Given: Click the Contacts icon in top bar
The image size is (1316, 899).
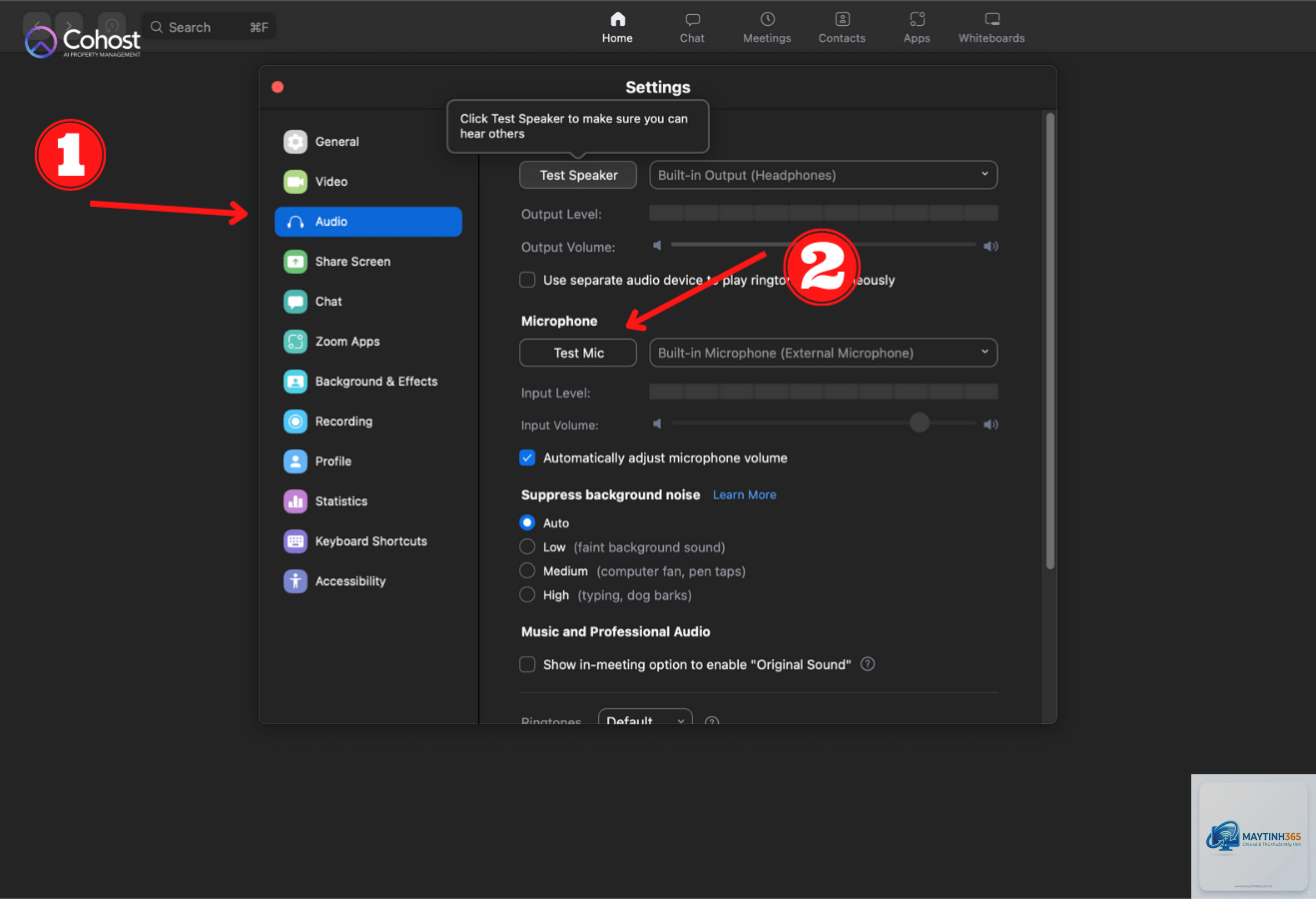Looking at the screenshot, I should coord(843,19).
